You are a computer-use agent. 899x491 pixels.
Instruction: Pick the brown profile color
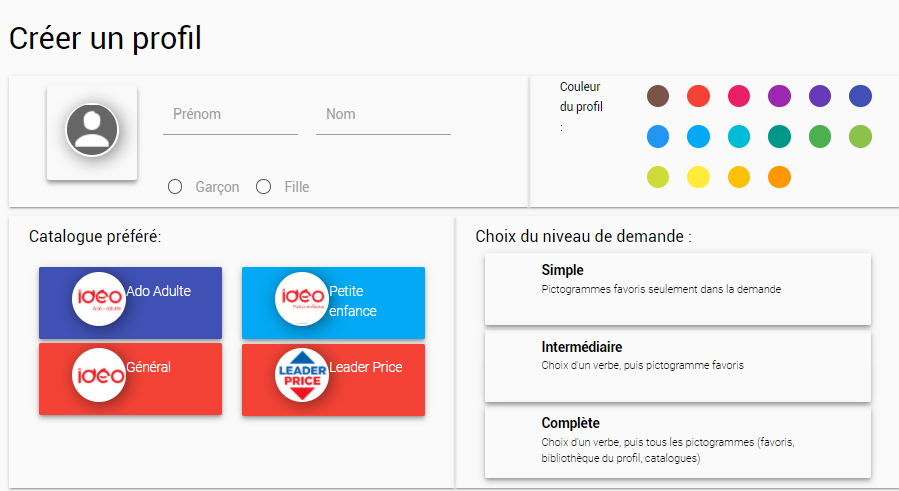pyautogui.click(x=658, y=96)
